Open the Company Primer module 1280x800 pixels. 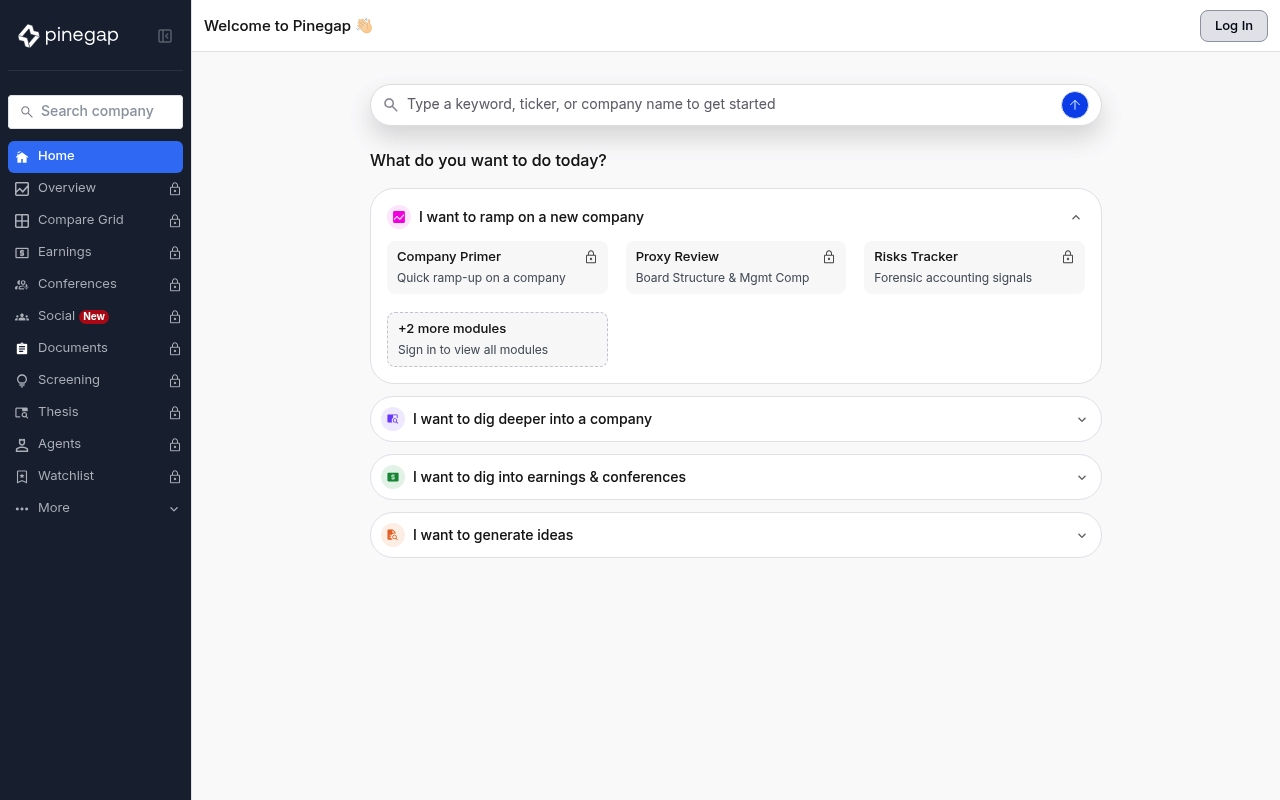pyautogui.click(x=497, y=267)
